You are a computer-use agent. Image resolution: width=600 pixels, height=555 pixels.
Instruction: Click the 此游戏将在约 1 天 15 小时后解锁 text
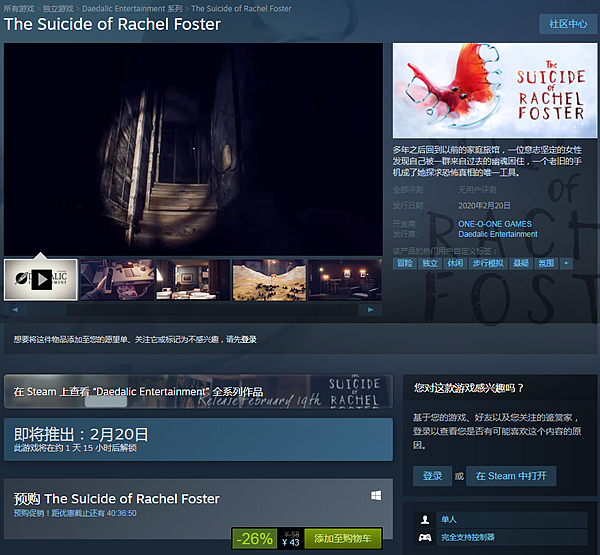coord(75,448)
